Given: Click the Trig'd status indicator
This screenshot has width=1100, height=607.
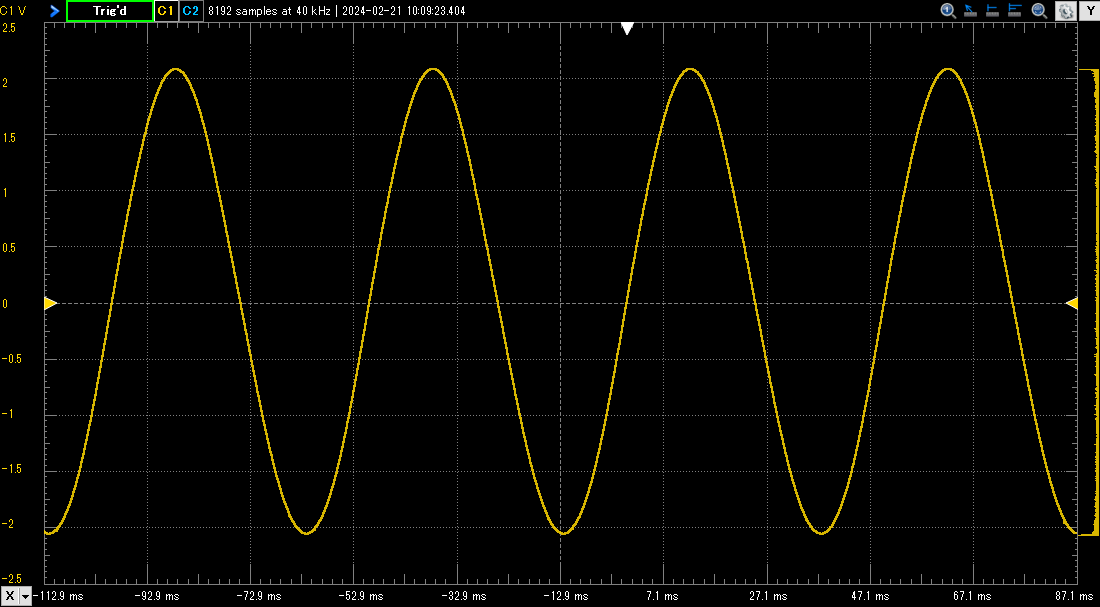Looking at the screenshot, I should [109, 11].
